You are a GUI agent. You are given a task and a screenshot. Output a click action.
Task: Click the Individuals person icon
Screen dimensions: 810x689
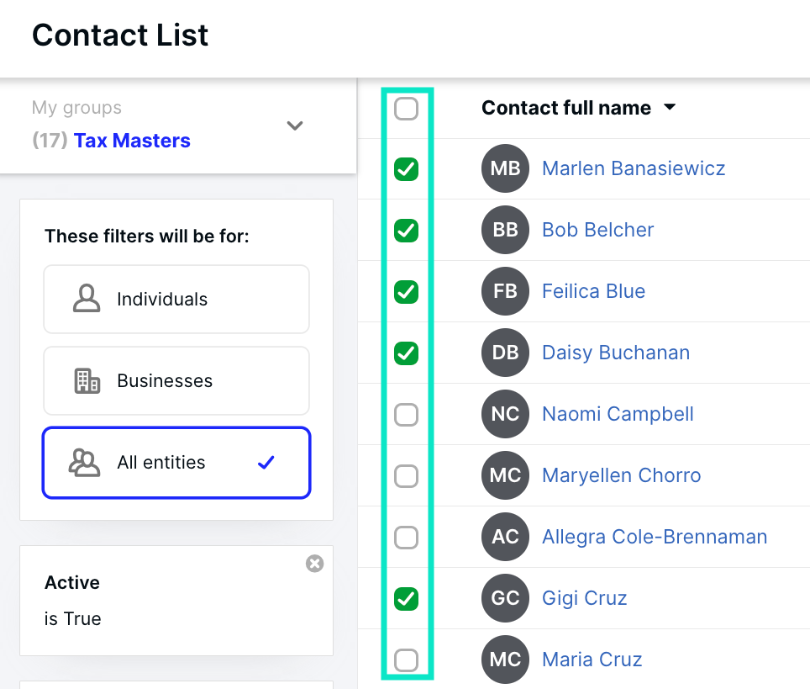[86, 299]
